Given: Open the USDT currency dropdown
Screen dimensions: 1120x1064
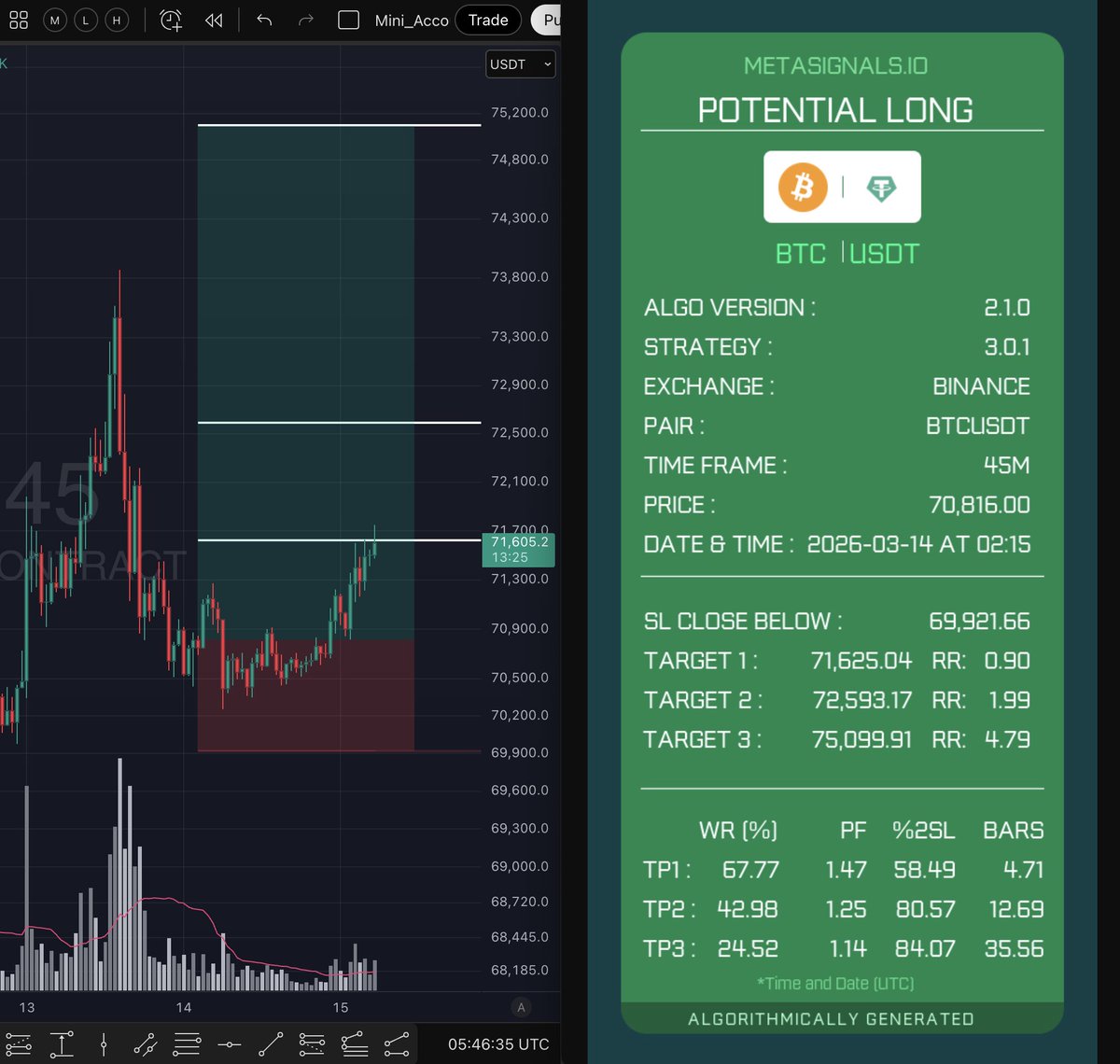Looking at the screenshot, I should tap(521, 64).
